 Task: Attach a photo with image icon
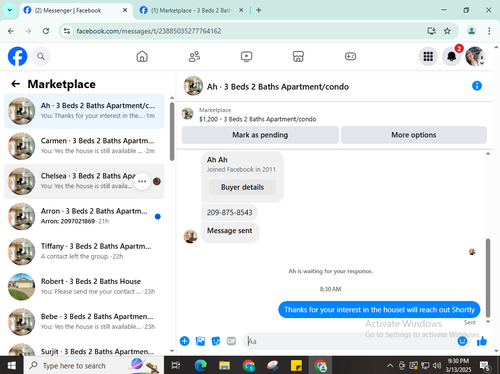(200, 341)
